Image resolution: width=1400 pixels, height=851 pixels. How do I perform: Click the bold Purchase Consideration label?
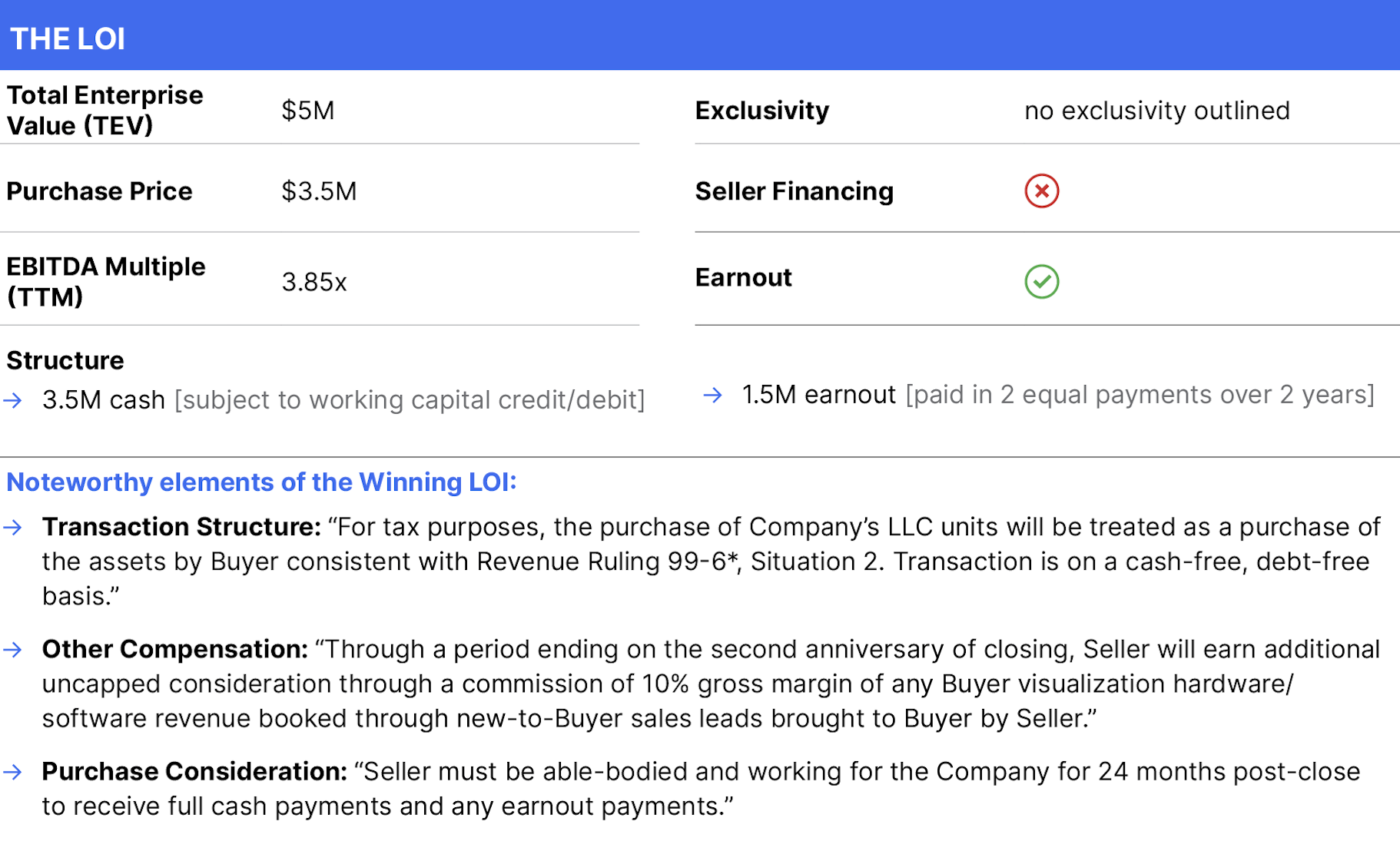[x=194, y=772]
